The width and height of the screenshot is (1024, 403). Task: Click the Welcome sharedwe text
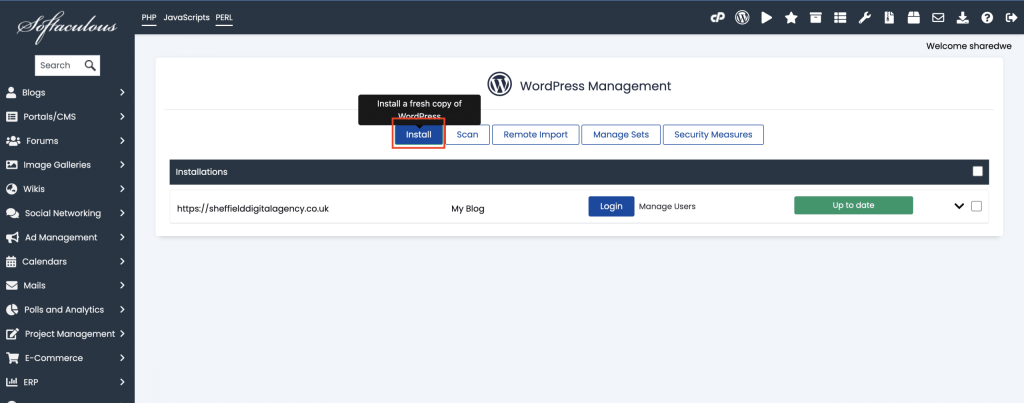pos(968,46)
